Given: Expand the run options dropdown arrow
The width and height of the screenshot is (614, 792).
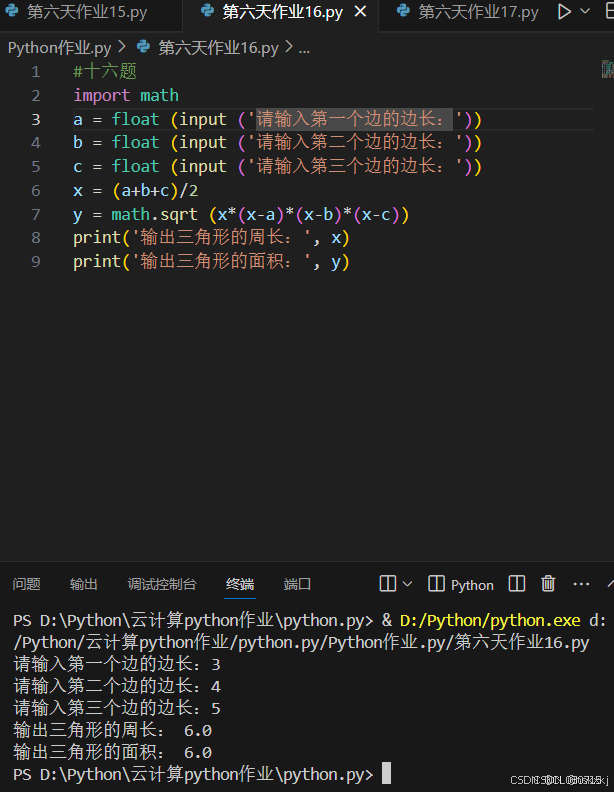Looking at the screenshot, I should coord(585,11).
